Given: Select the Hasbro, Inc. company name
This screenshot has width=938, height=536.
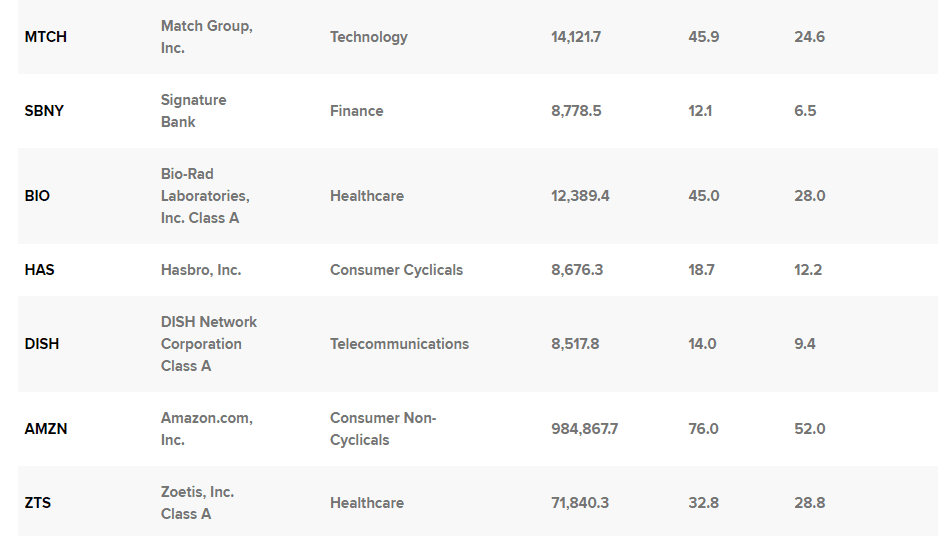Looking at the screenshot, I should click(x=201, y=270).
